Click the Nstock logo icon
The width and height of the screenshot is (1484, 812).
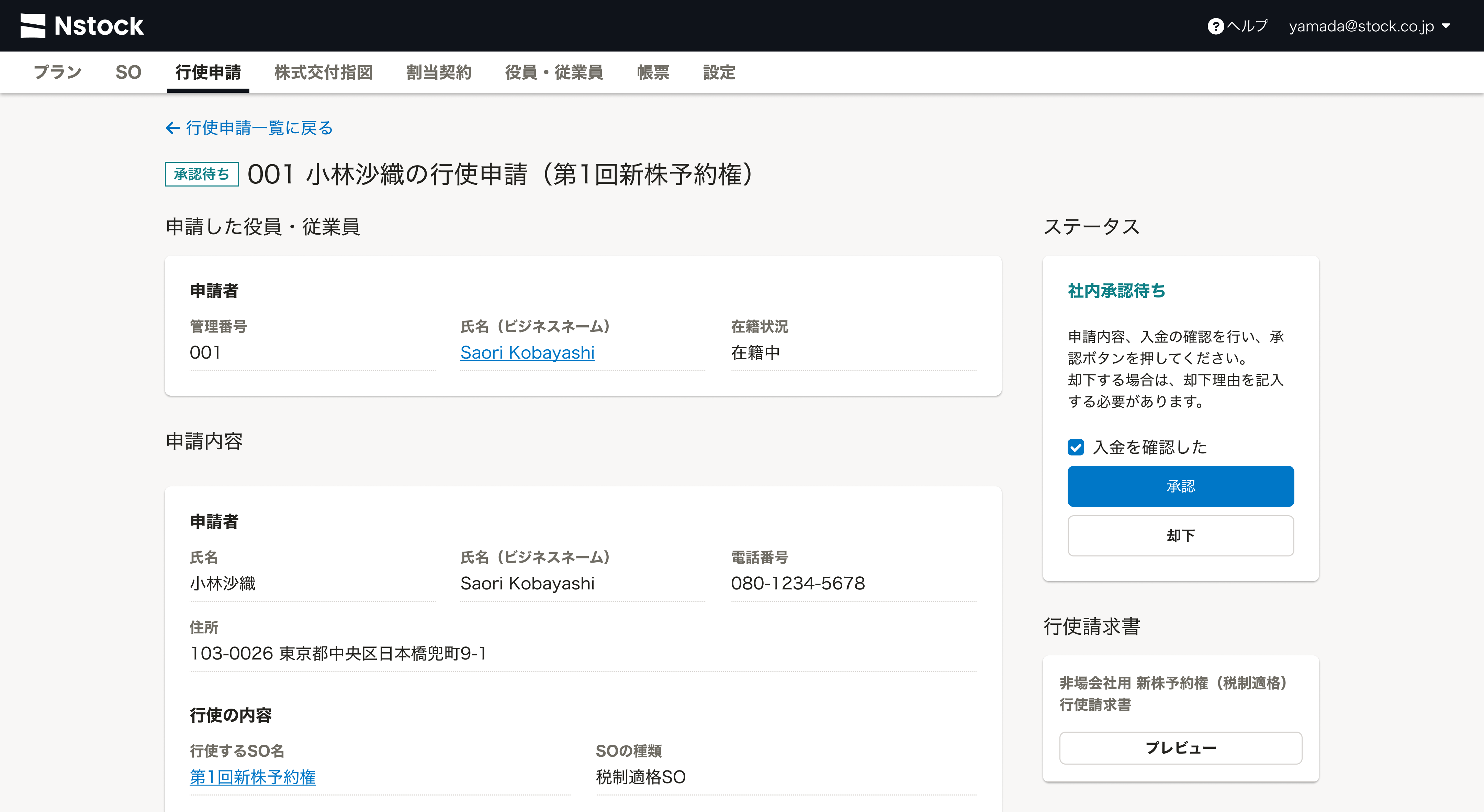point(33,26)
